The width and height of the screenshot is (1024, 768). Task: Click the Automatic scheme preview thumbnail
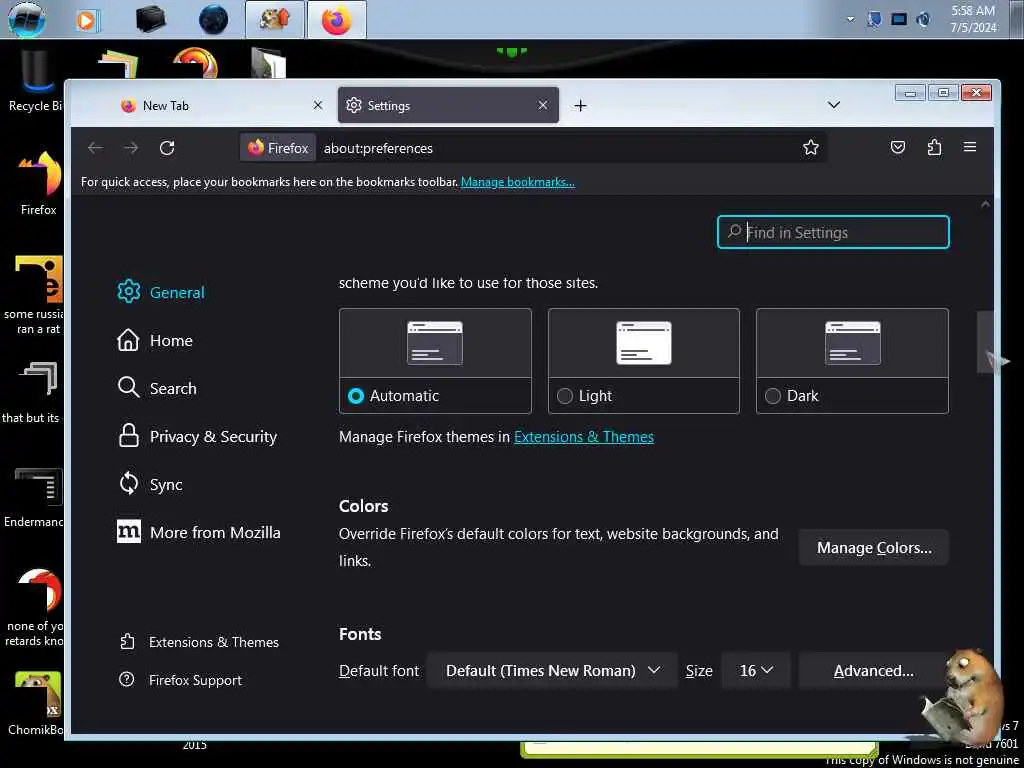point(435,343)
